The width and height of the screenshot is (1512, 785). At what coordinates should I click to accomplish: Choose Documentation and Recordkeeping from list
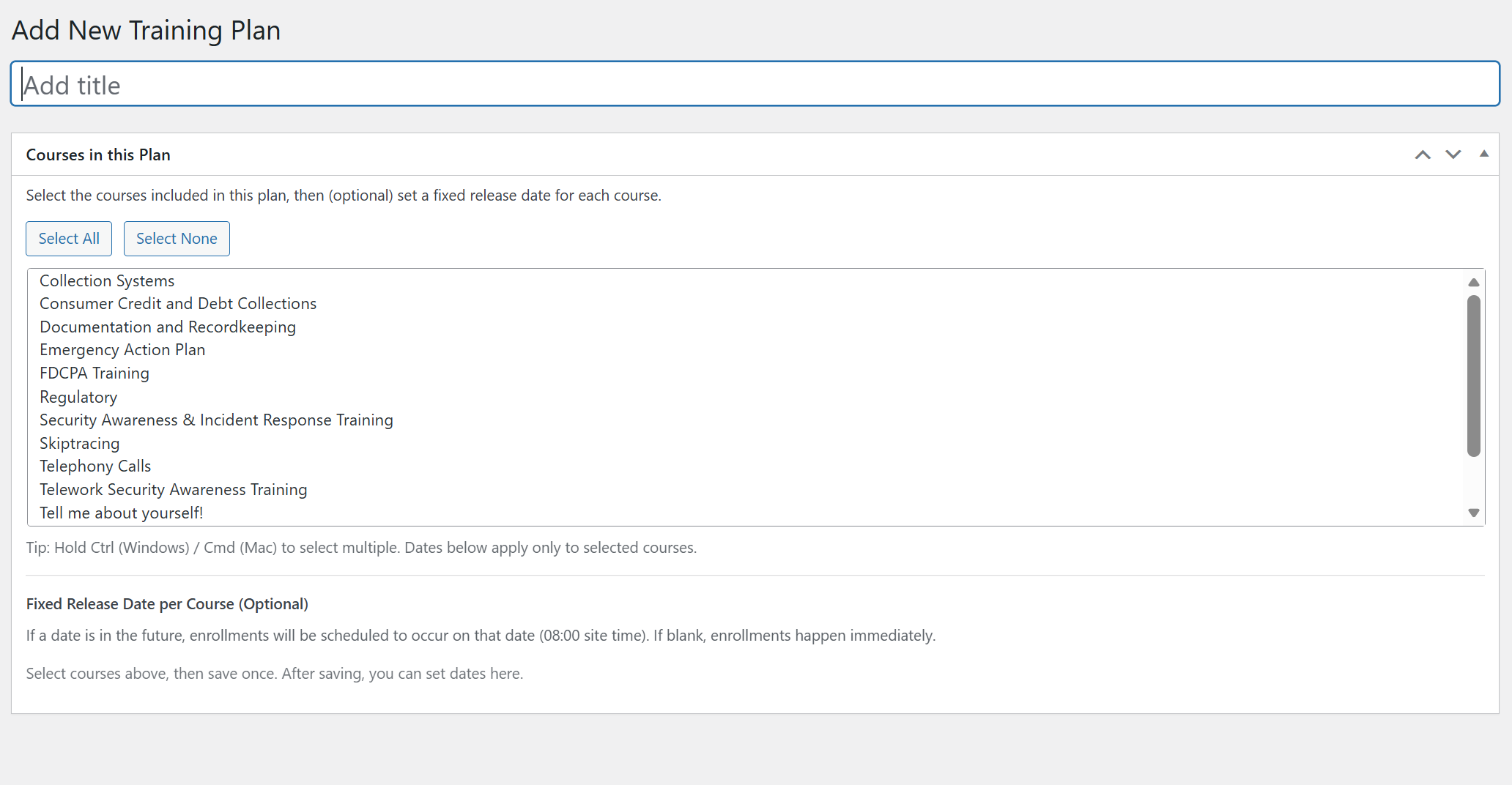coord(168,327)
